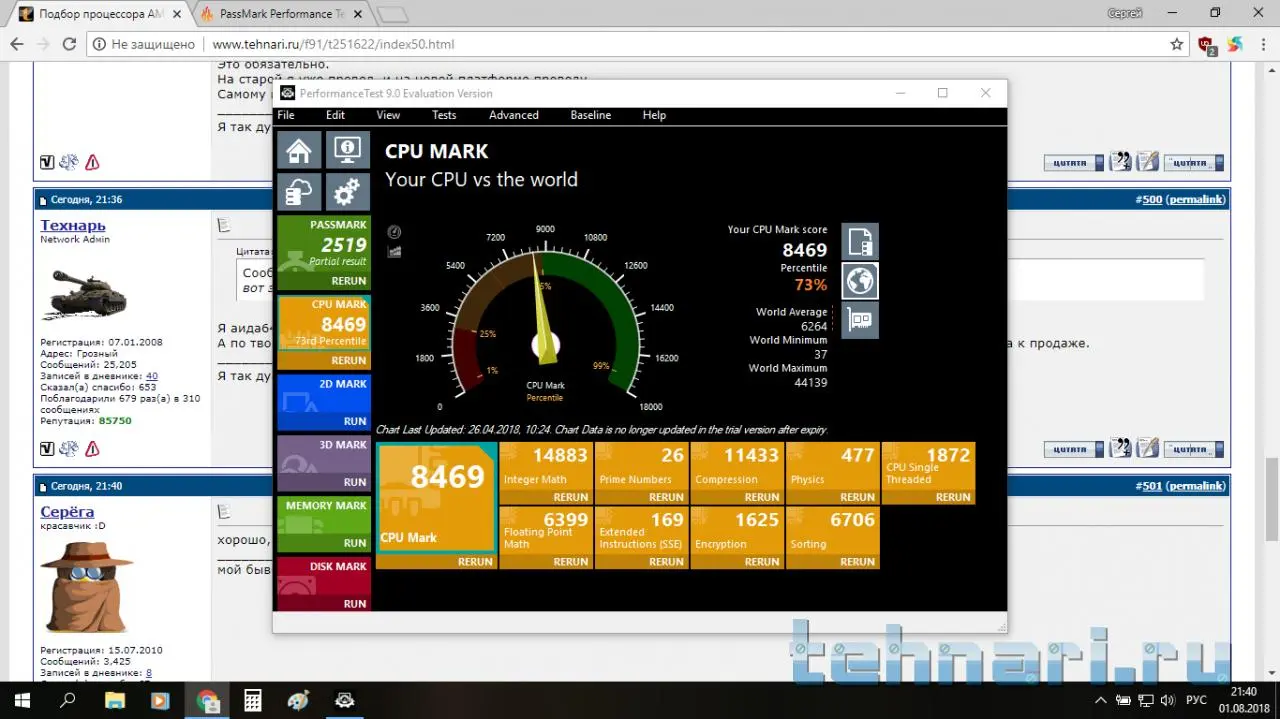Open the Baseline menu

coord(591,115)
